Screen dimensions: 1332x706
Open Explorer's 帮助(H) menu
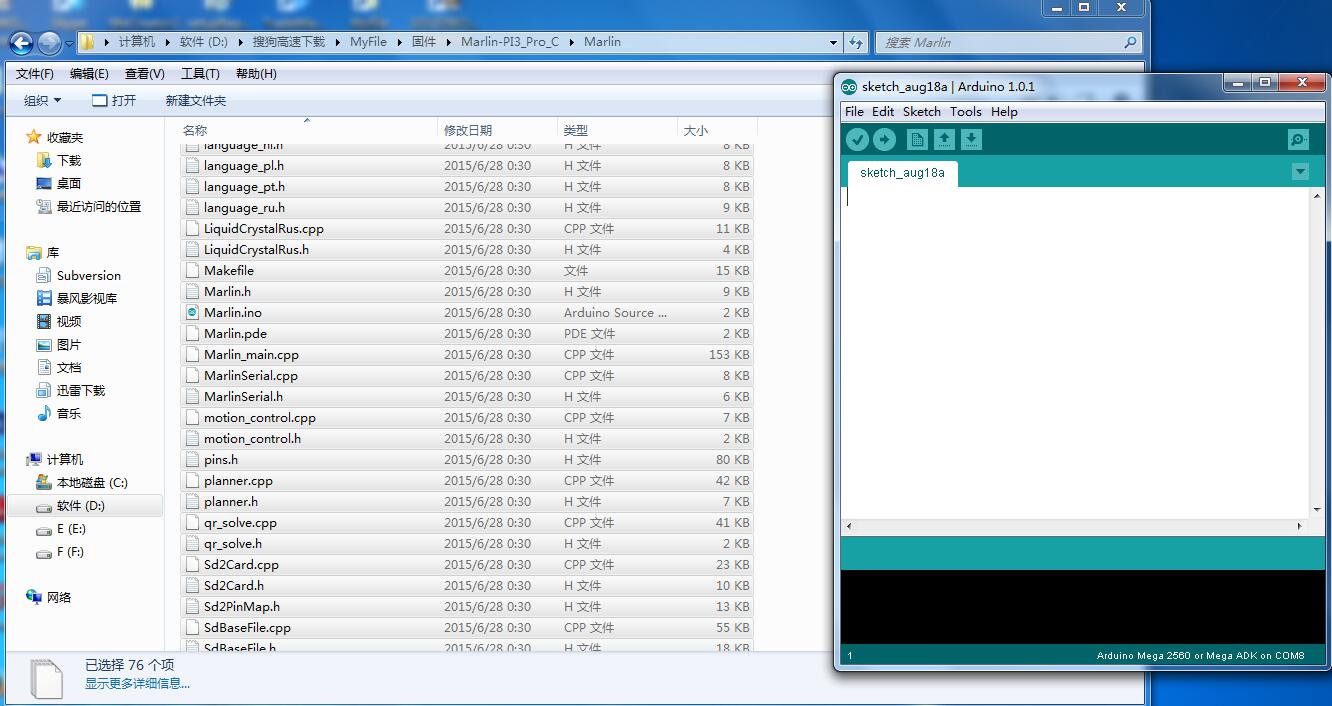(x=256, y=74)
